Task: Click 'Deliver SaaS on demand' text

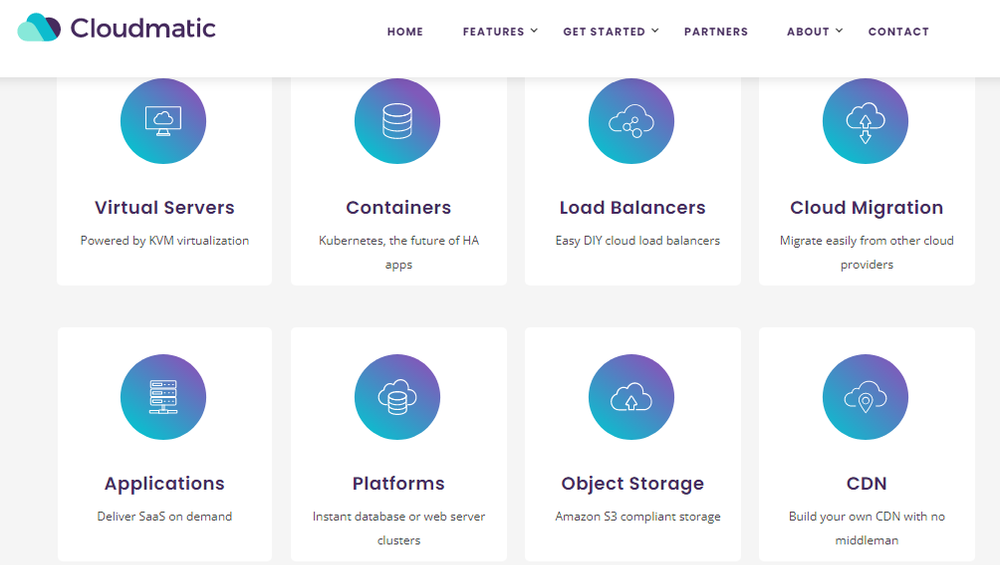Action: pos(165,517)
